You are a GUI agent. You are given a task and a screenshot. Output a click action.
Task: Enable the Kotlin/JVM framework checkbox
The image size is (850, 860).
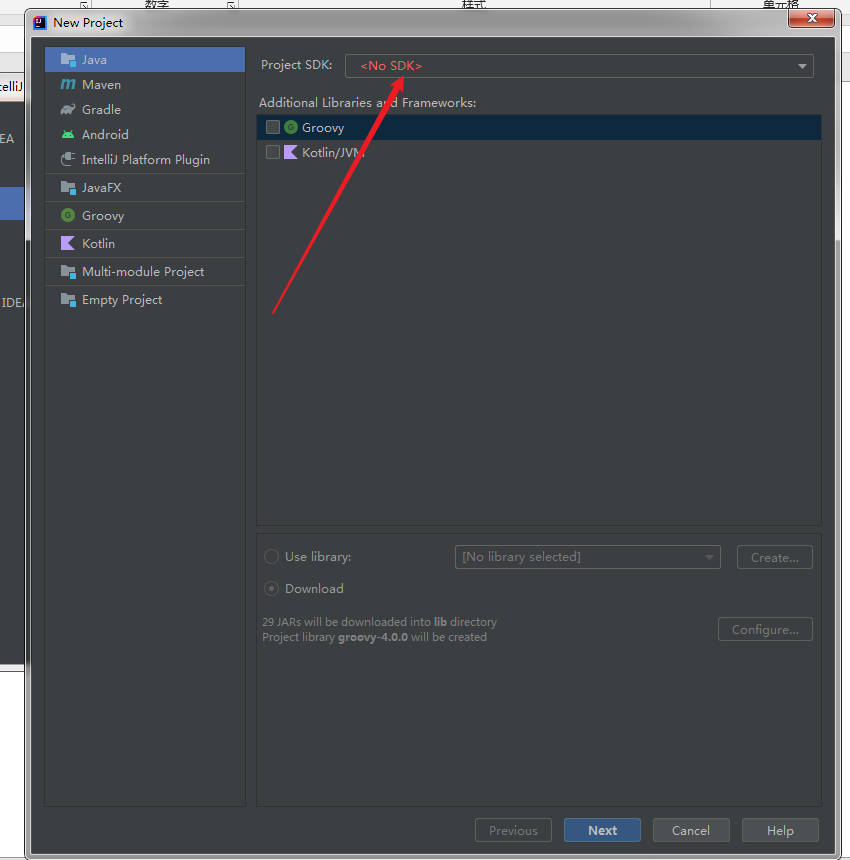point(273,152)
